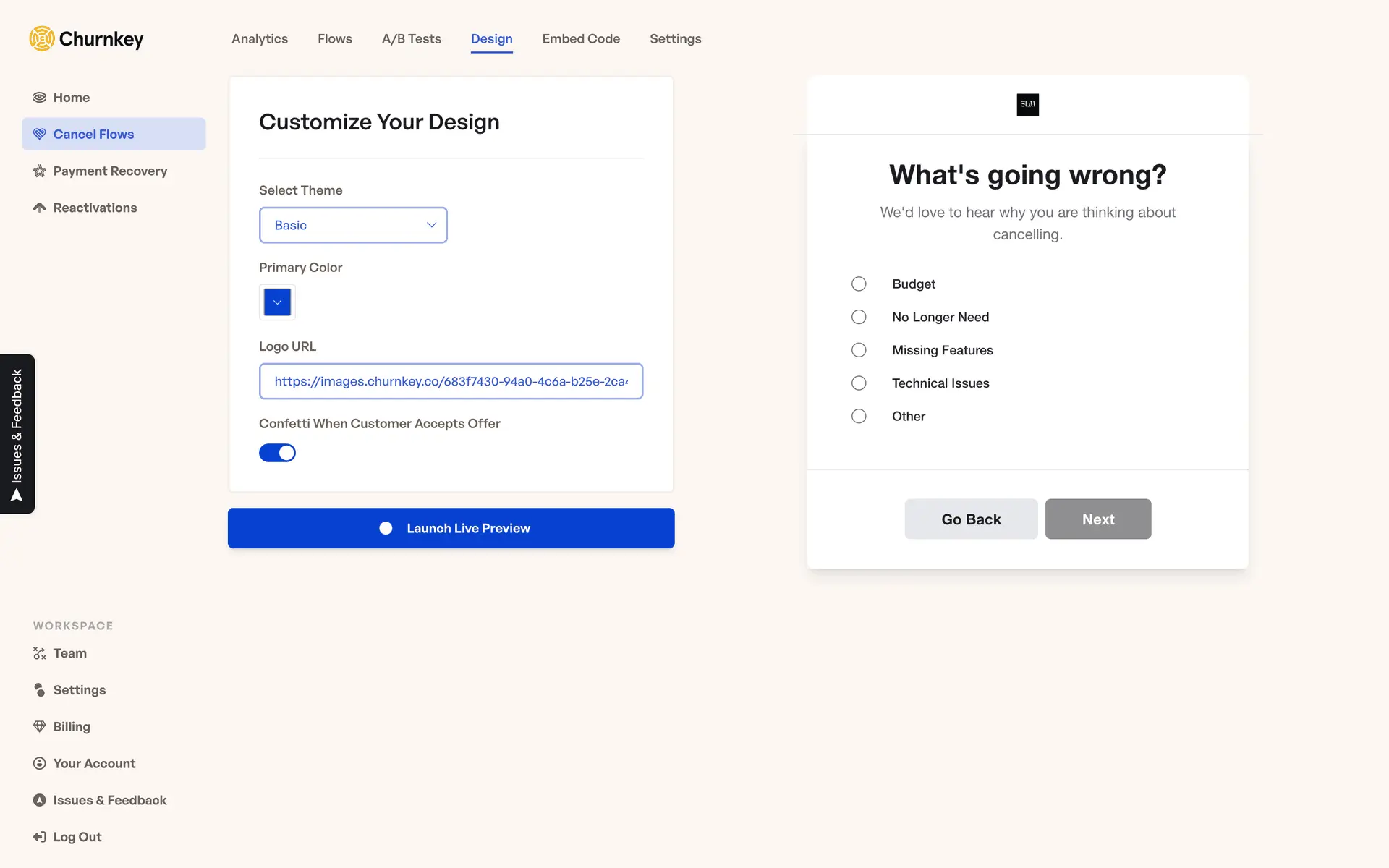Click the SLM logo thumbnail in the preview
Viewport: 1389px width, 868px height.
pyautogui.click(x=1027, y=104)
